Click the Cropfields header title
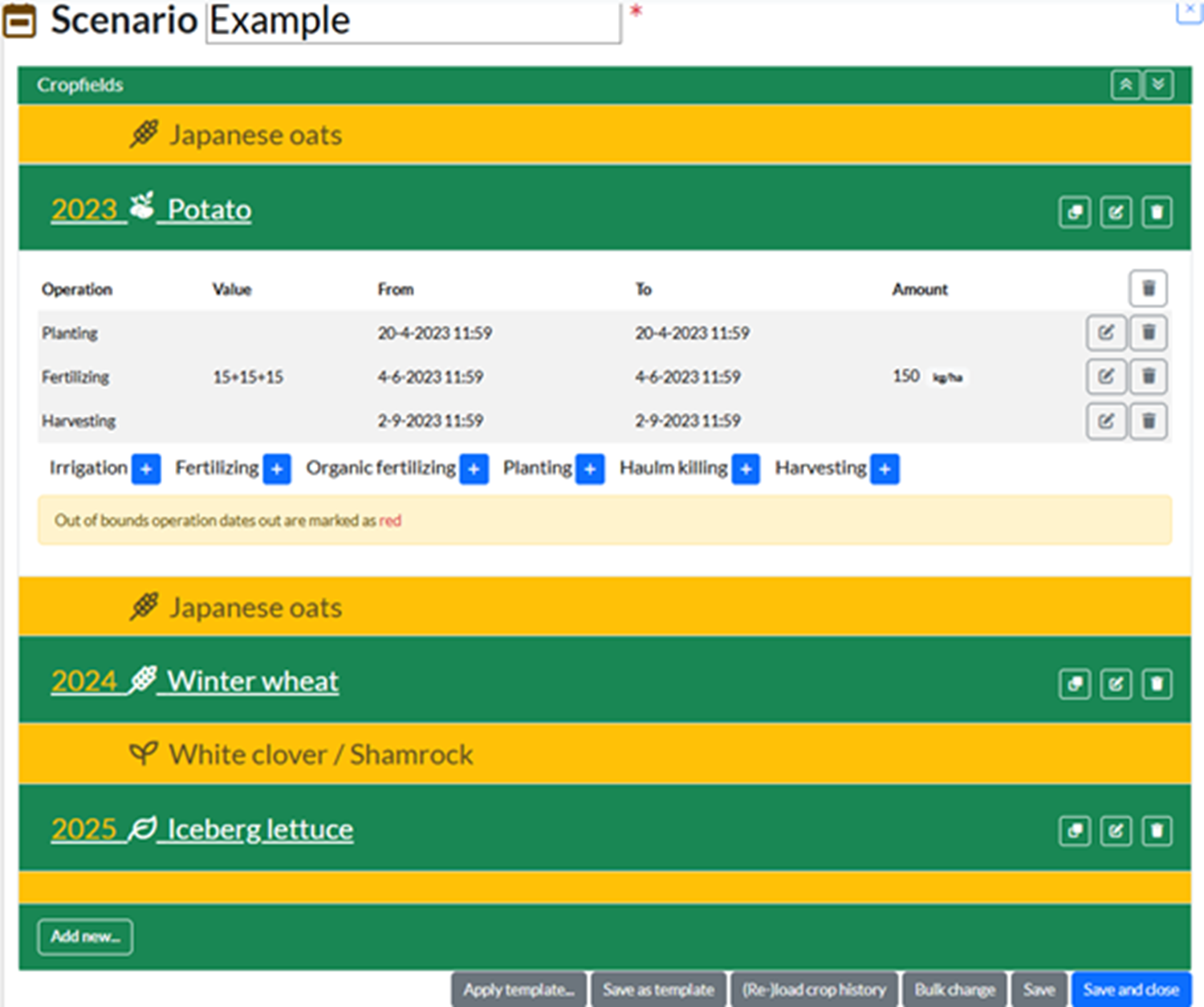This screenshot has height=1007, width=1204. pos(80,85)
